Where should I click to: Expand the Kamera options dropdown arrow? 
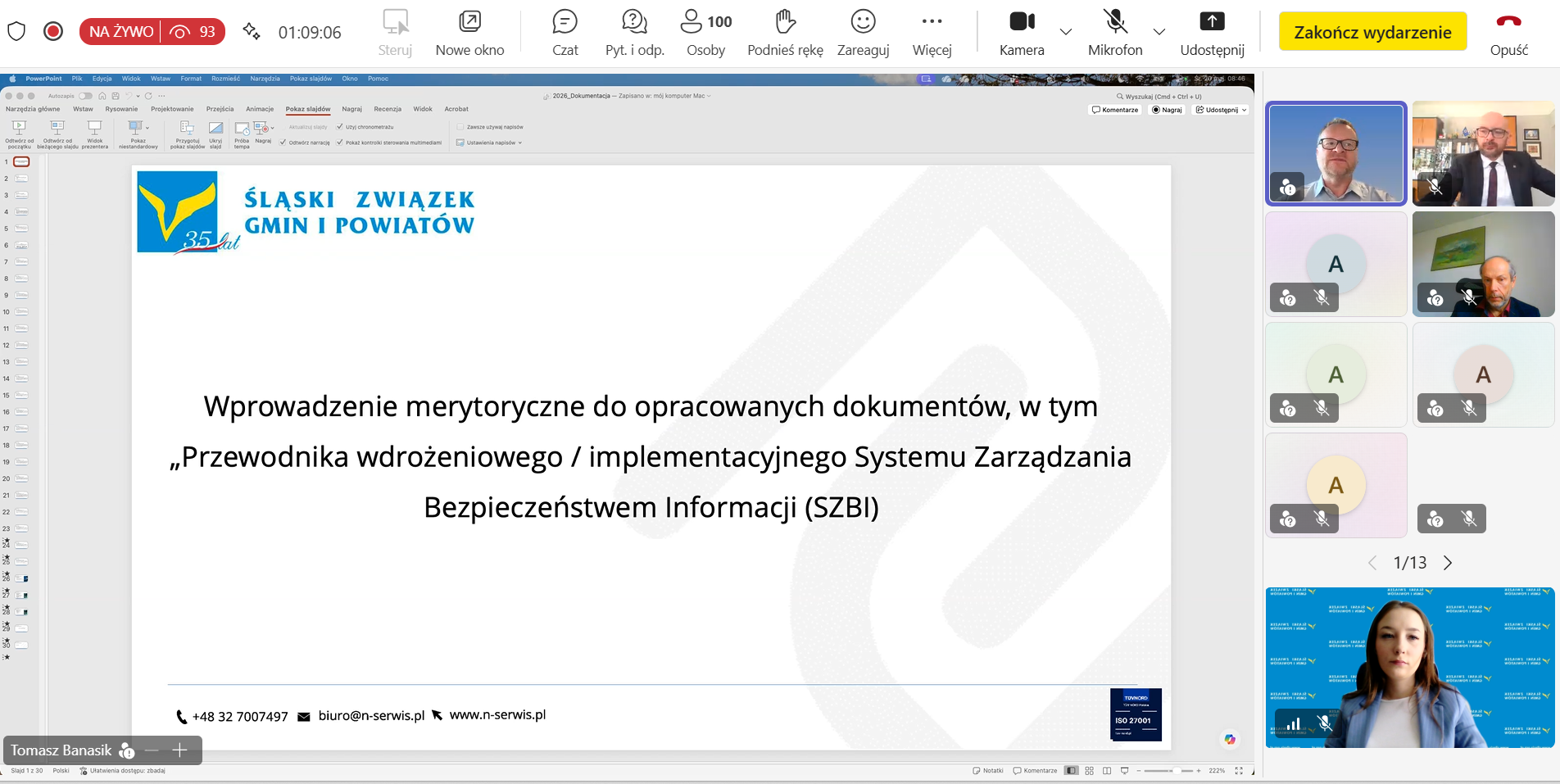coord(1066,32)
